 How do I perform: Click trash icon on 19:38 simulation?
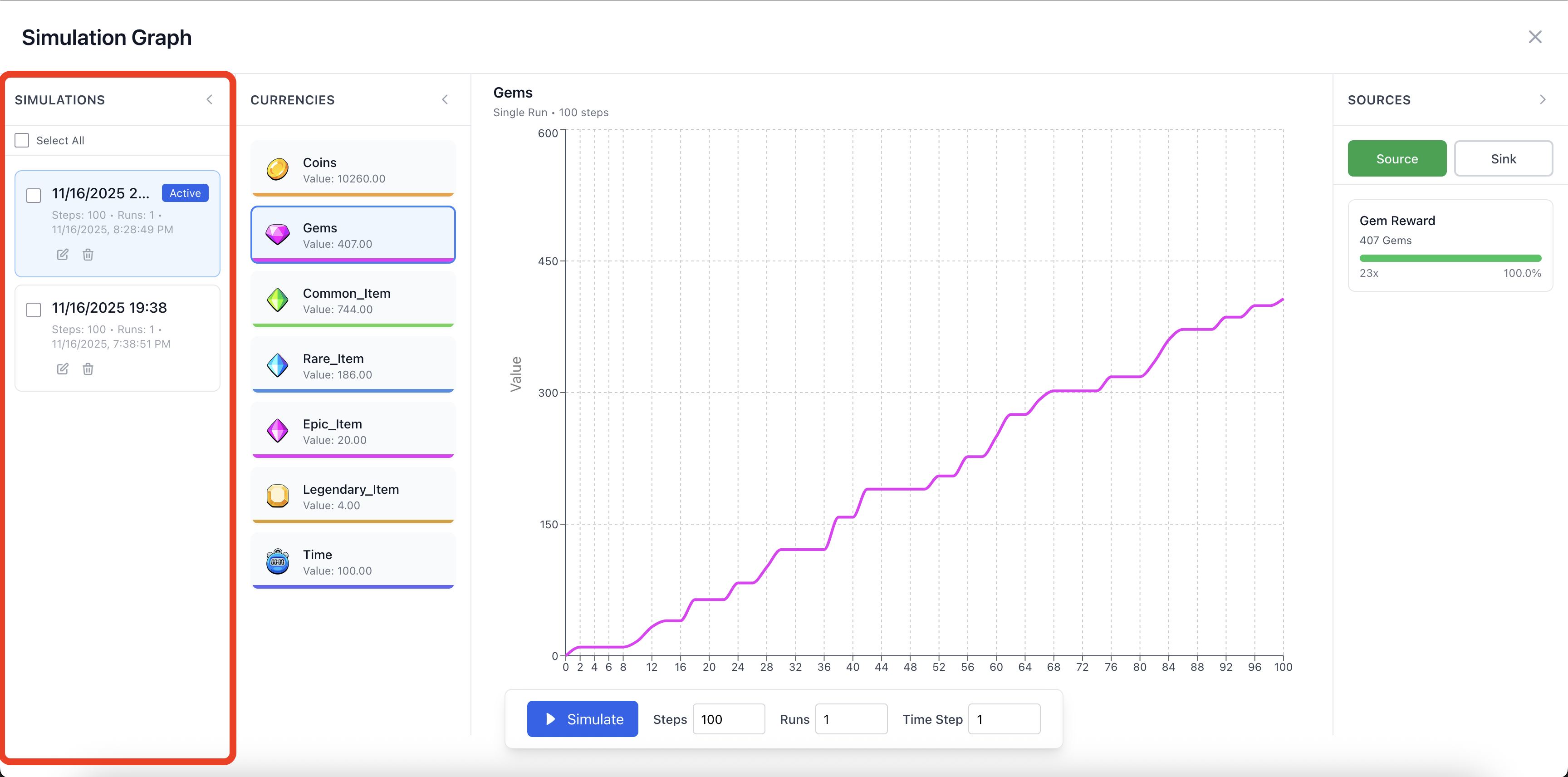(x=88, y=369)
